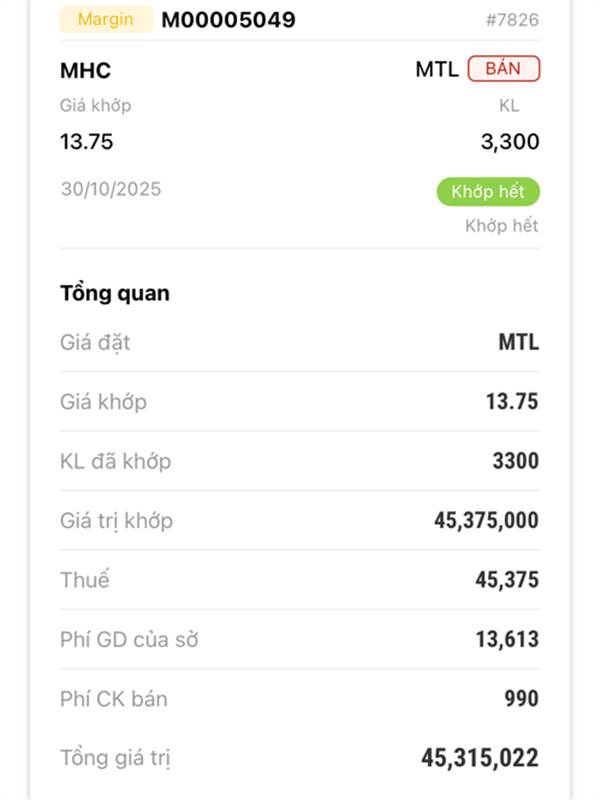Image resolution: width=600 pixels, height=800 pixels.
Task: Click the Phí CK bán fee 990
Action: coord(521,698)
